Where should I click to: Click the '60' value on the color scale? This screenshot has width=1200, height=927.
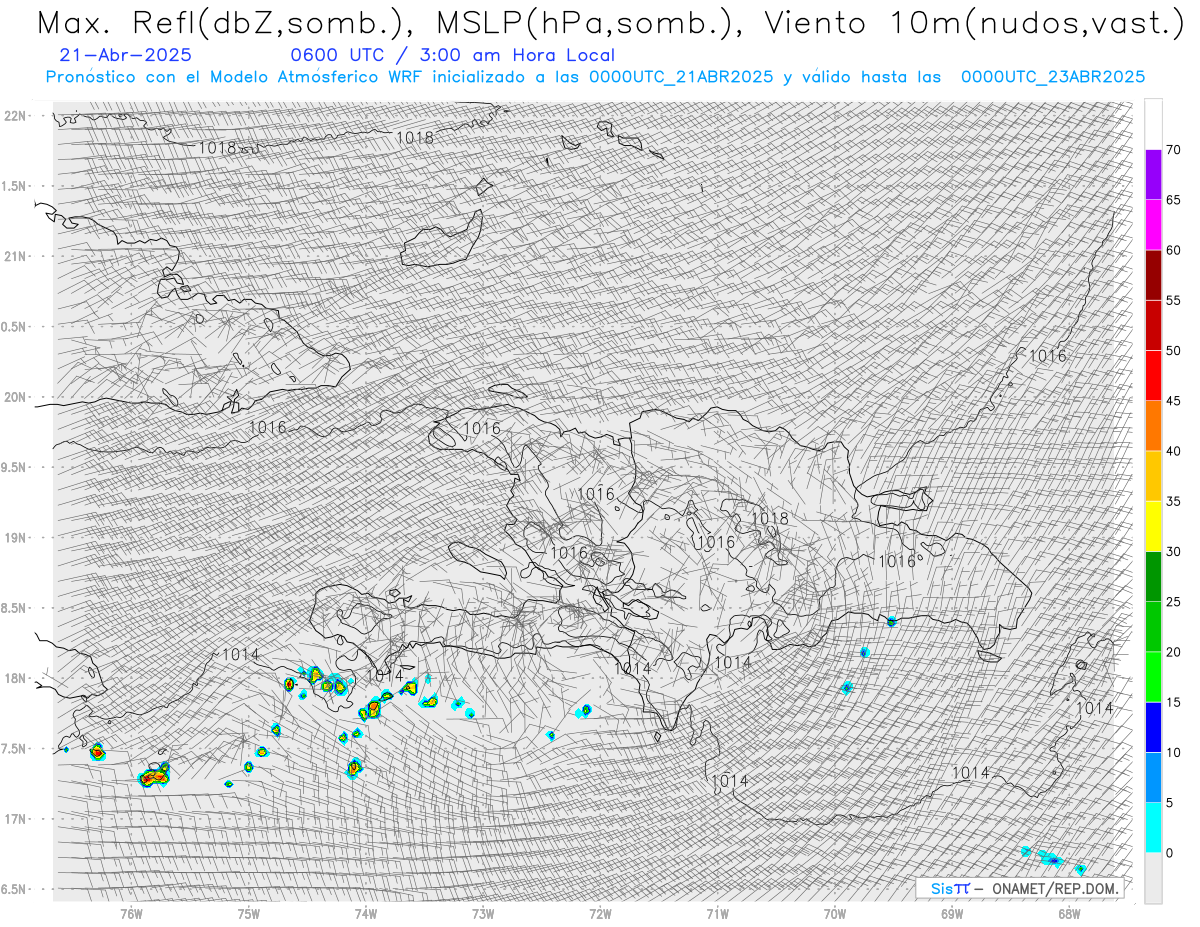pyautogui.click(x=1173, y=250)
